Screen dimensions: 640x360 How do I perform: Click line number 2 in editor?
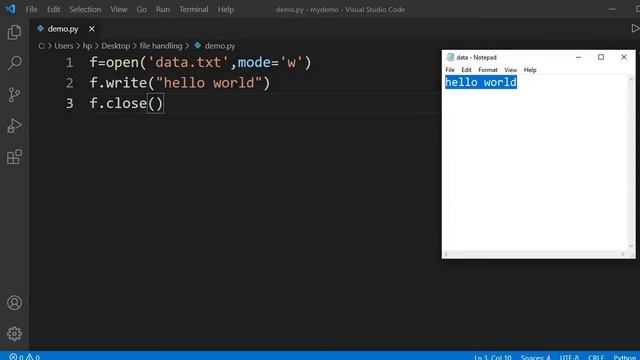pos(69,83)
